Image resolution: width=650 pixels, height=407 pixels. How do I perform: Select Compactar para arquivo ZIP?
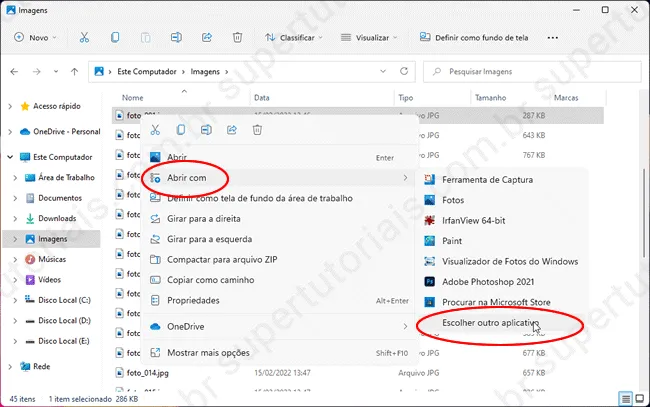pyautogui.click(x=279, y=259)
